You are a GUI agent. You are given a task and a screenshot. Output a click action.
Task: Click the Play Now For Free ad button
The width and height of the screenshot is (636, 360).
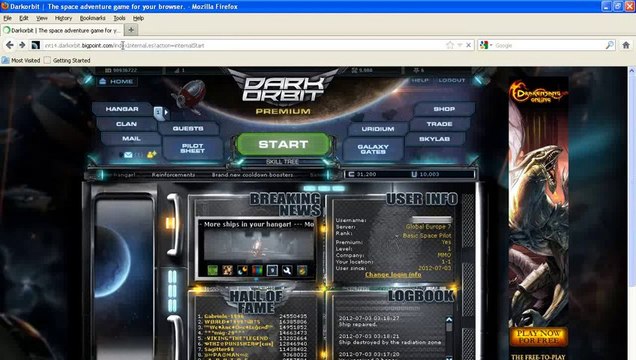pyautogui.click(x=538, y=336)
